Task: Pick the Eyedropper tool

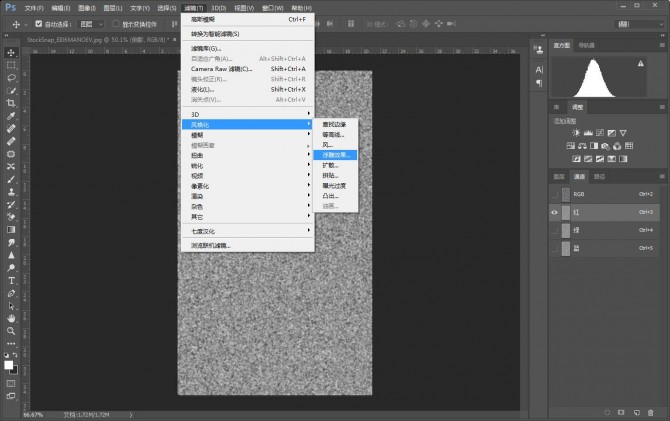Action: (x=11, y=116)
